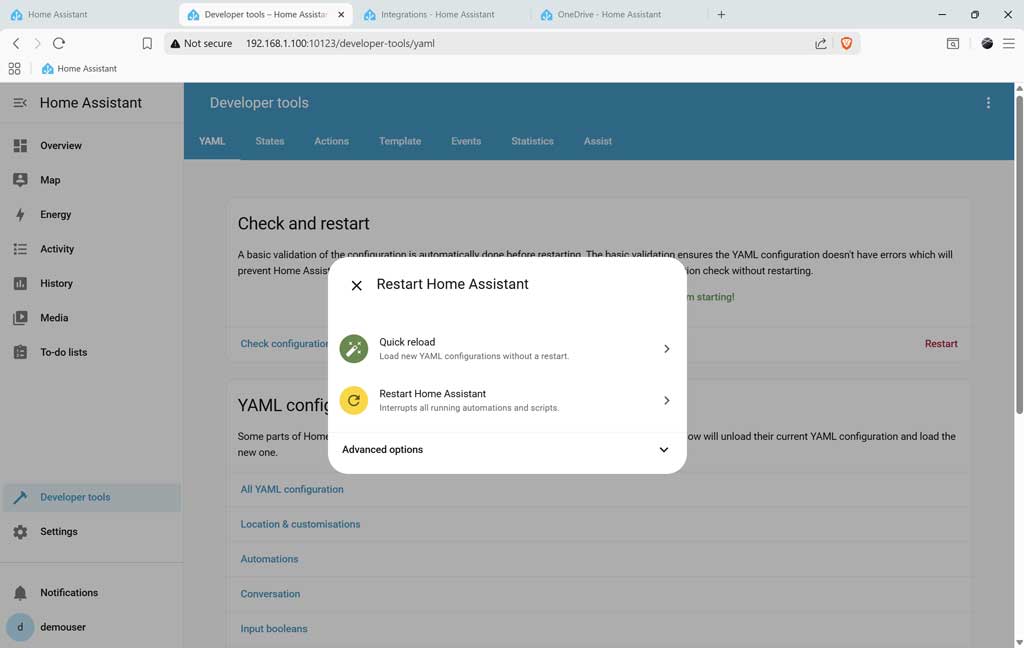
Task: Open Quick reload via its chevron
Action: pyautogui.click(x=666, y=349)
